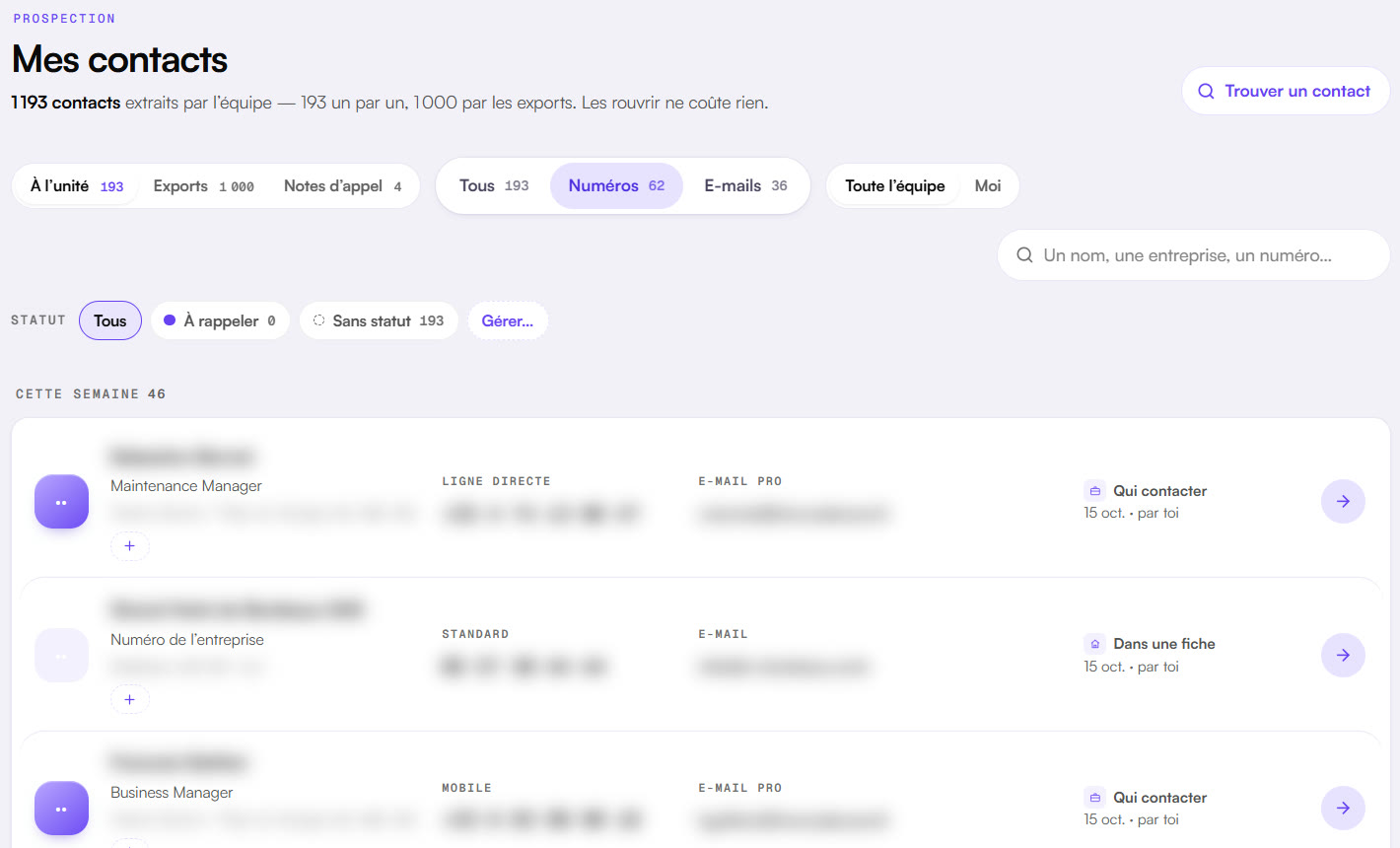1400x848 pixels.
Task: Click the Maintenance Manager purple avatar
Action: pos(61,502)
